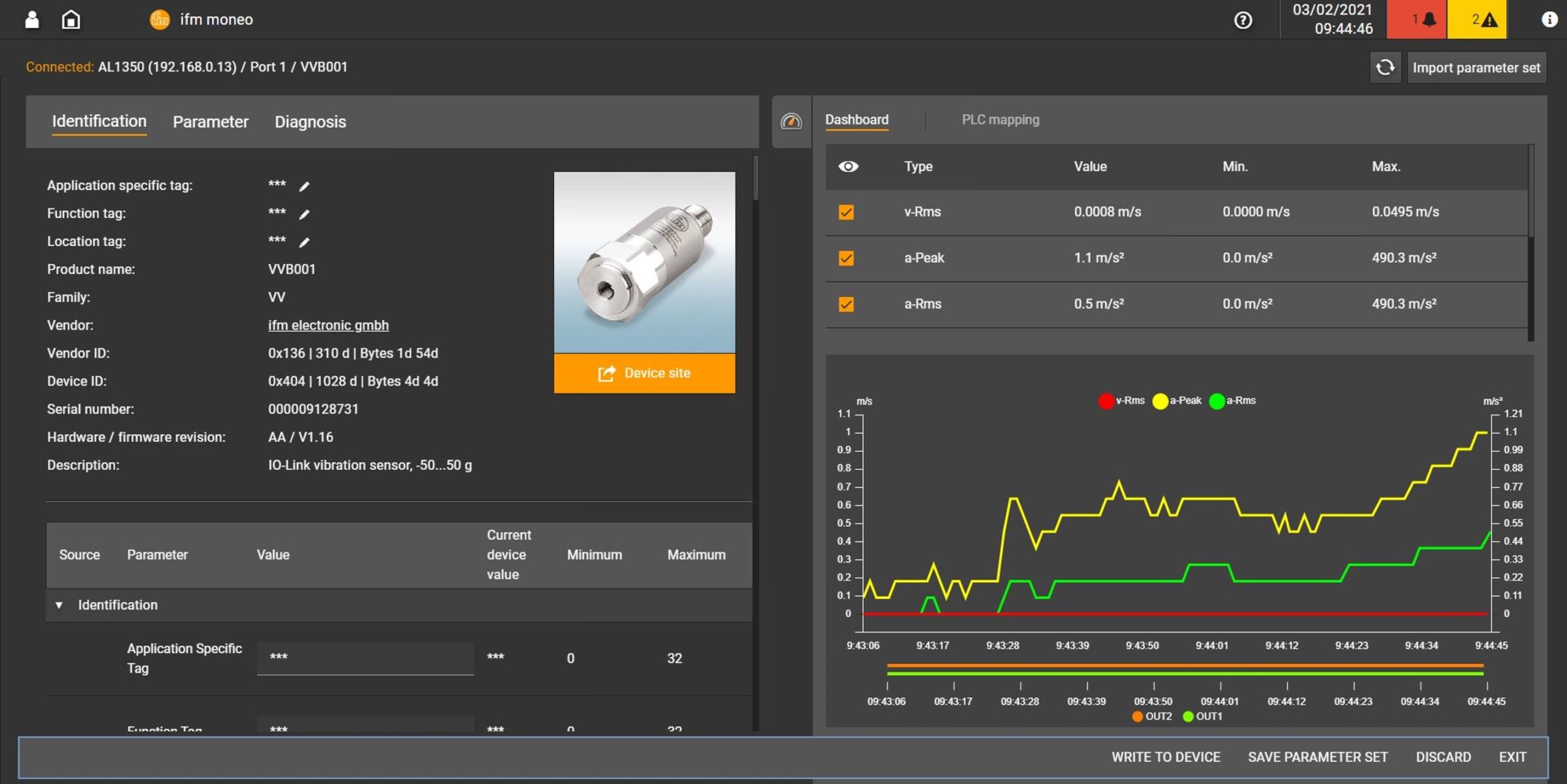
Task: Toggle the red v-Rms legend swatch
Action: 1105,401
